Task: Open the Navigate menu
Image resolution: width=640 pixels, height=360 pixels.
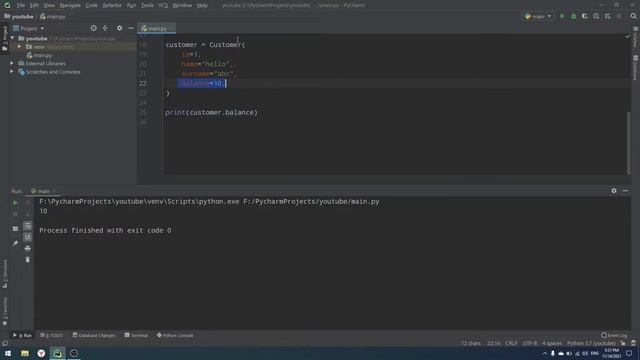Action: click(x=70, y=5)
